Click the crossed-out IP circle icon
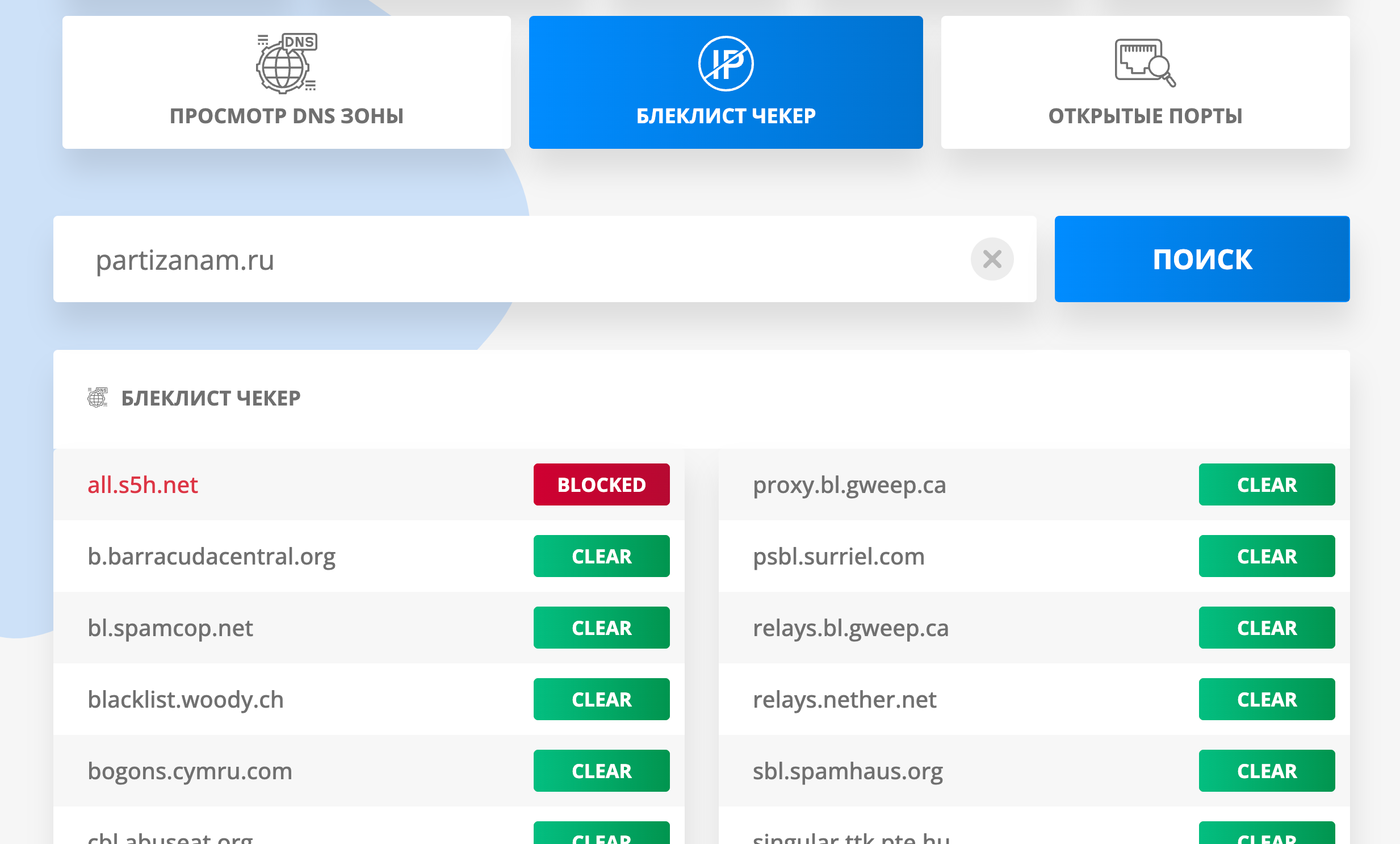1400x844 pixels. (726, 64)
